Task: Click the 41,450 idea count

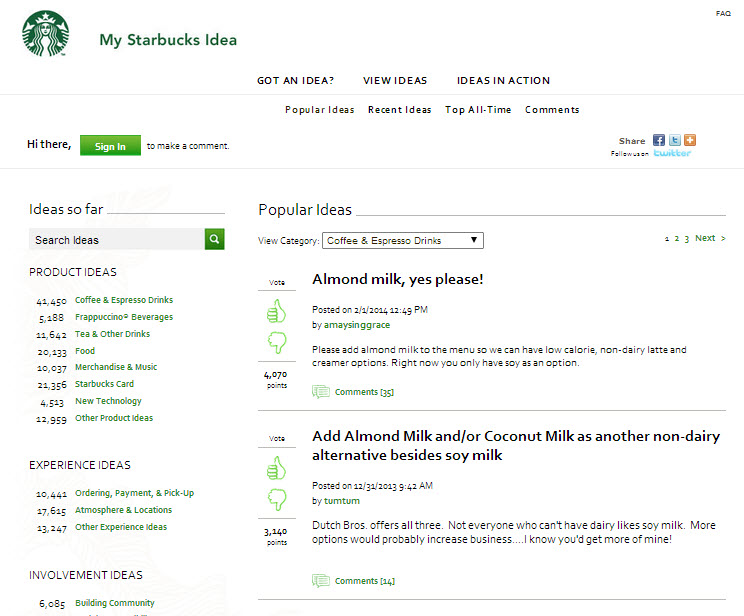Action: [x=51, y=301]
